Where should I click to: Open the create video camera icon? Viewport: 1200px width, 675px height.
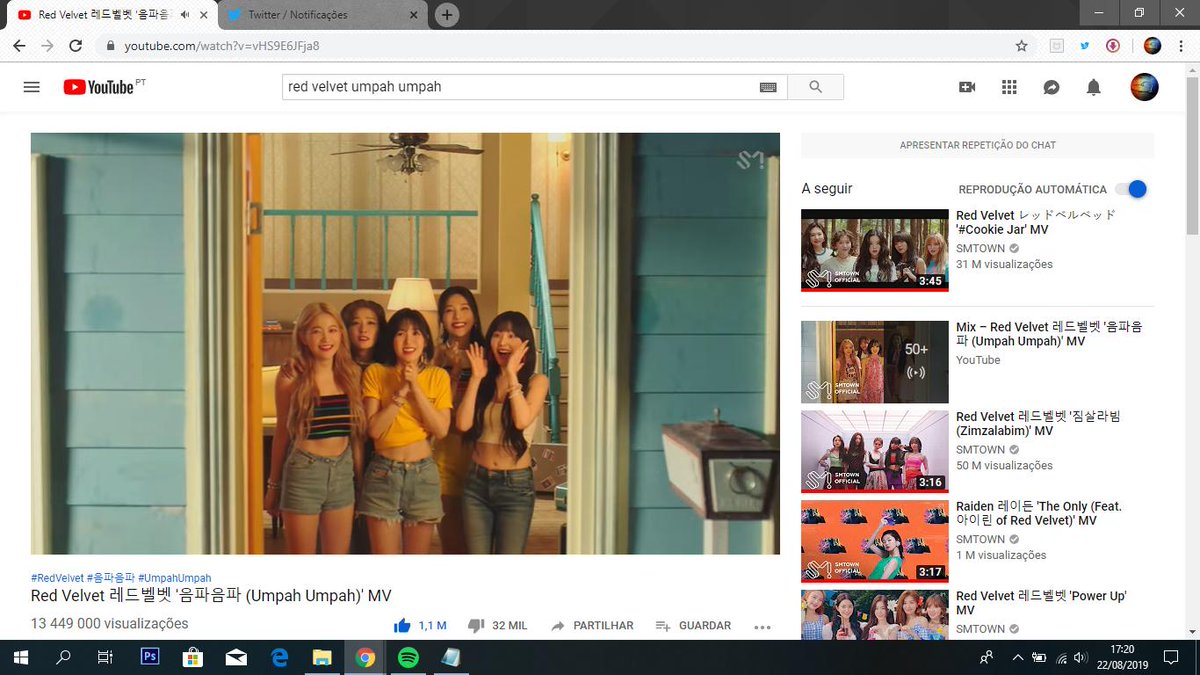click(967, 87)
